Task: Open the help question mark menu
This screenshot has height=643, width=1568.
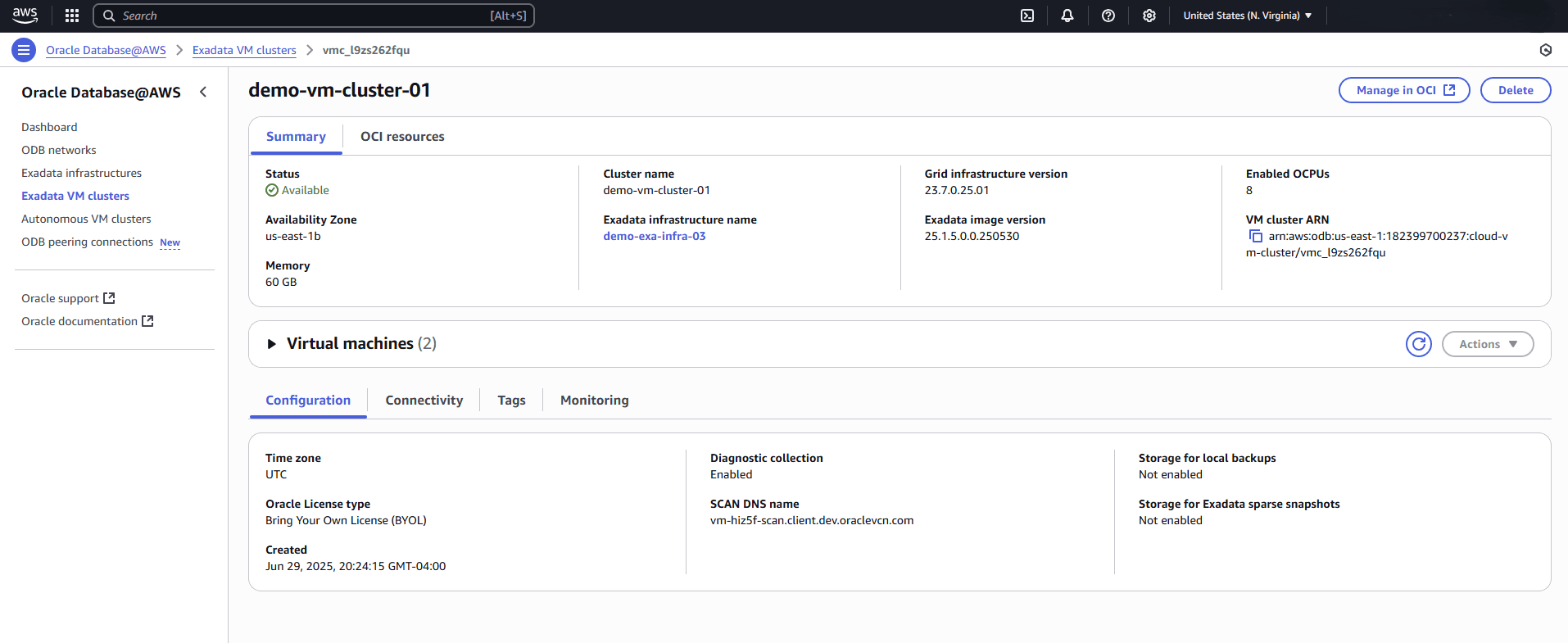Action: [x=1108, y=16]
